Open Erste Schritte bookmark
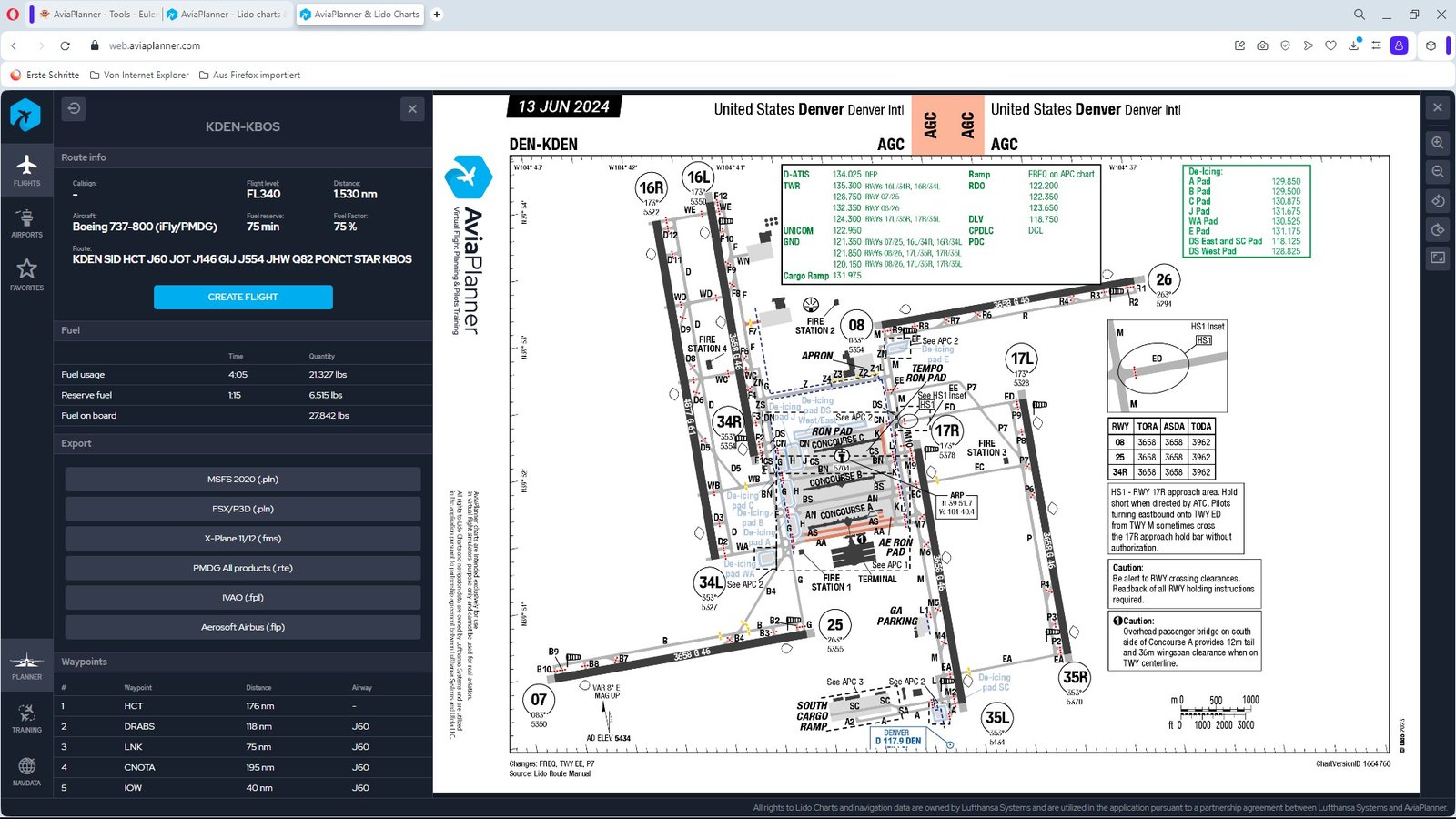Screen dimensions: 1456x819 click(45, 76)
